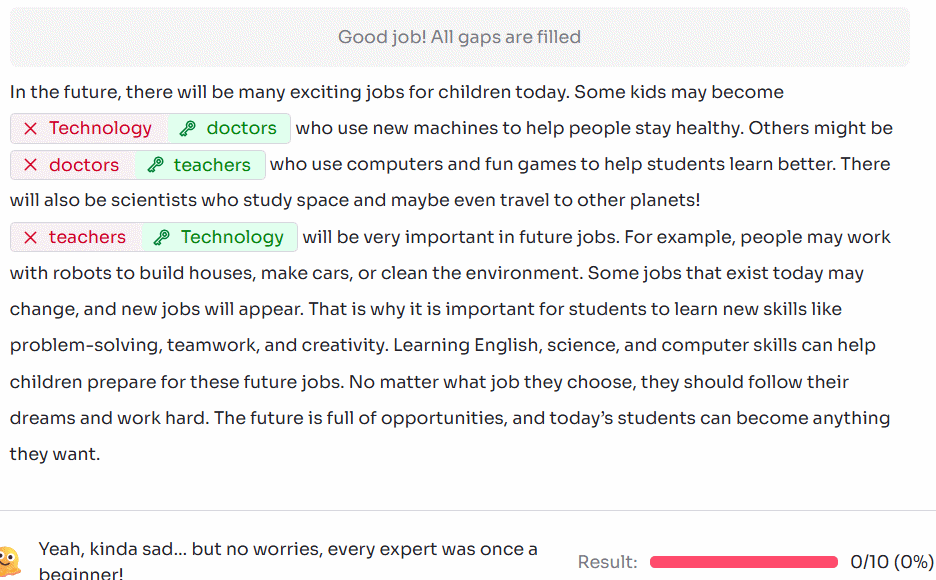Click the final words 'they want.' in the passage
Image resolution: width=936 pixels, height=580 pixels.
55,454
